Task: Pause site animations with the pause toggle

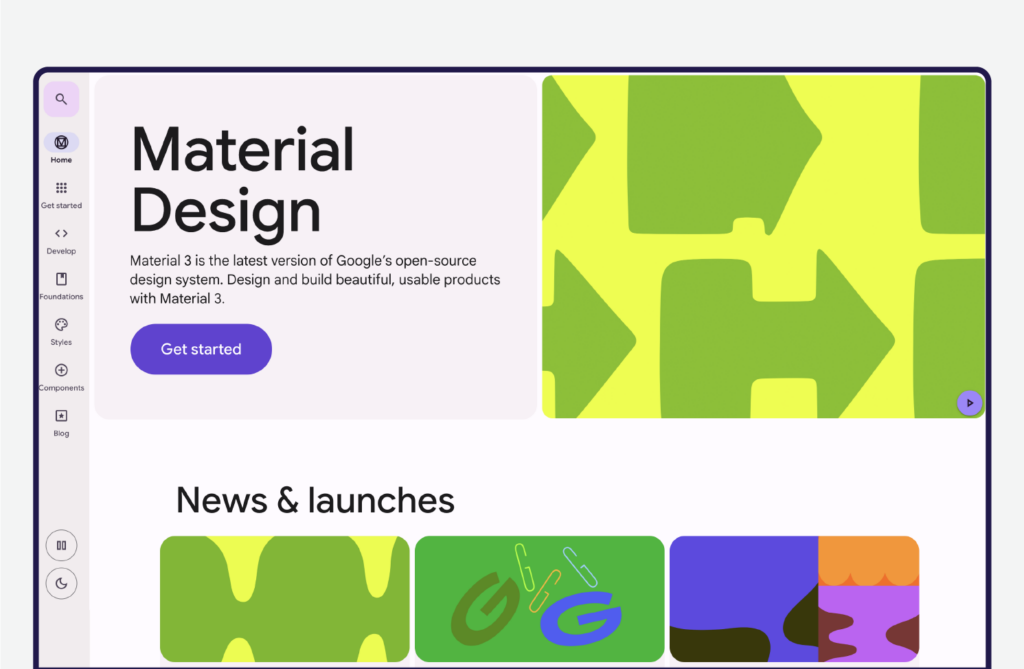Action: click(x=61, y=545)
